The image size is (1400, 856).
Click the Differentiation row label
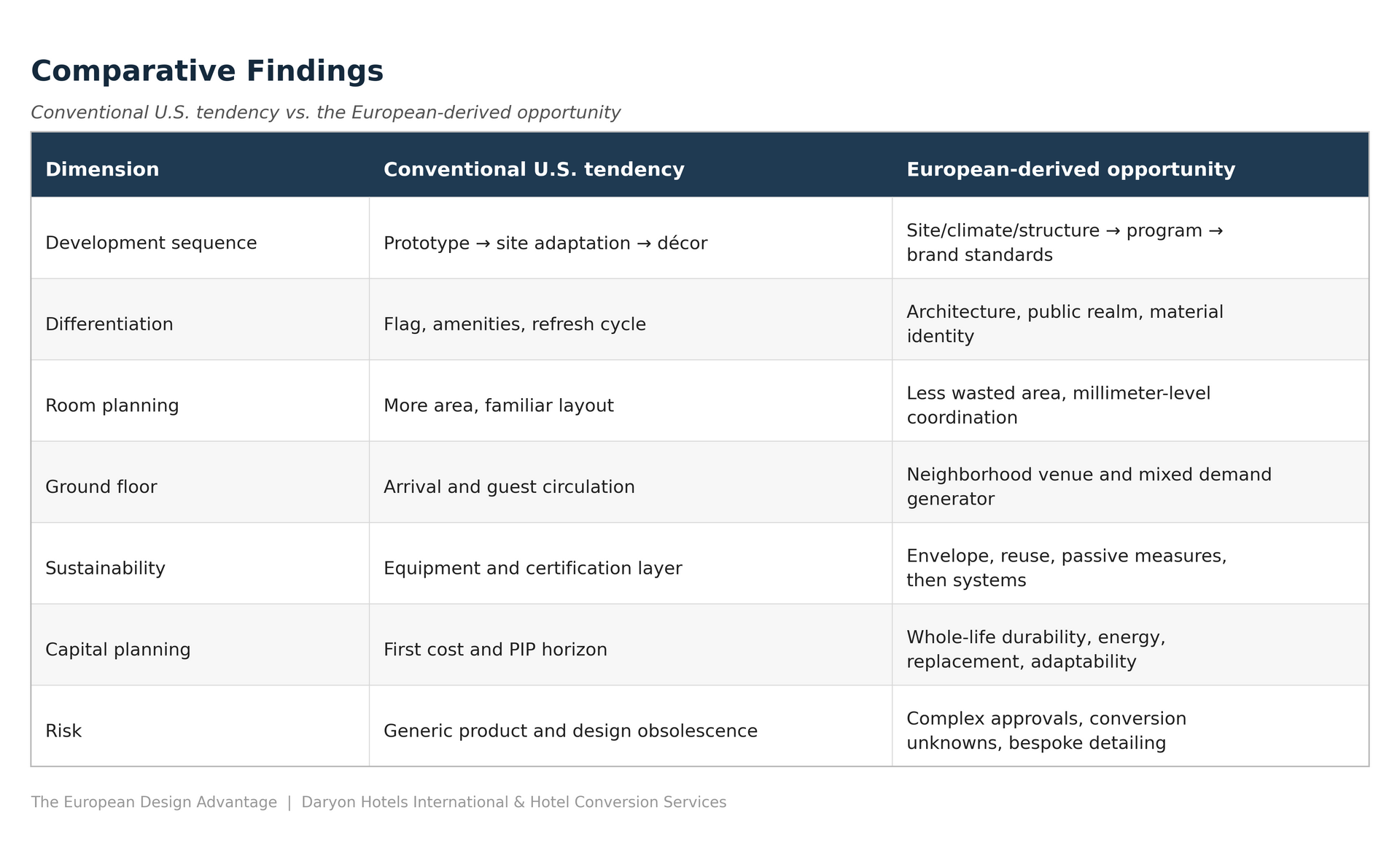point(109,324)
